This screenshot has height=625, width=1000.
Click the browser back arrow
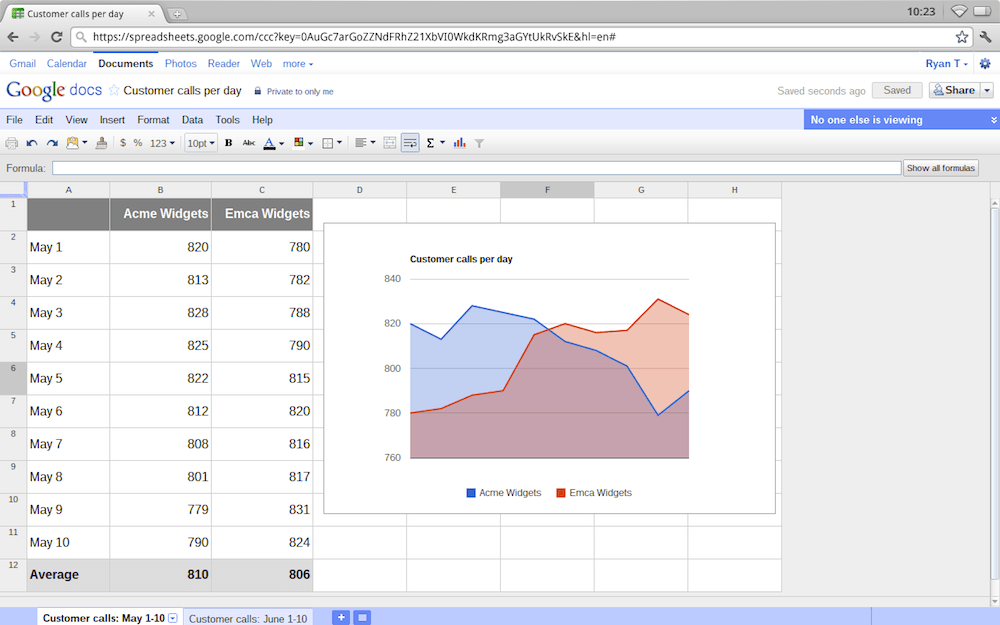pyautogui.click(x=13, y=37)
